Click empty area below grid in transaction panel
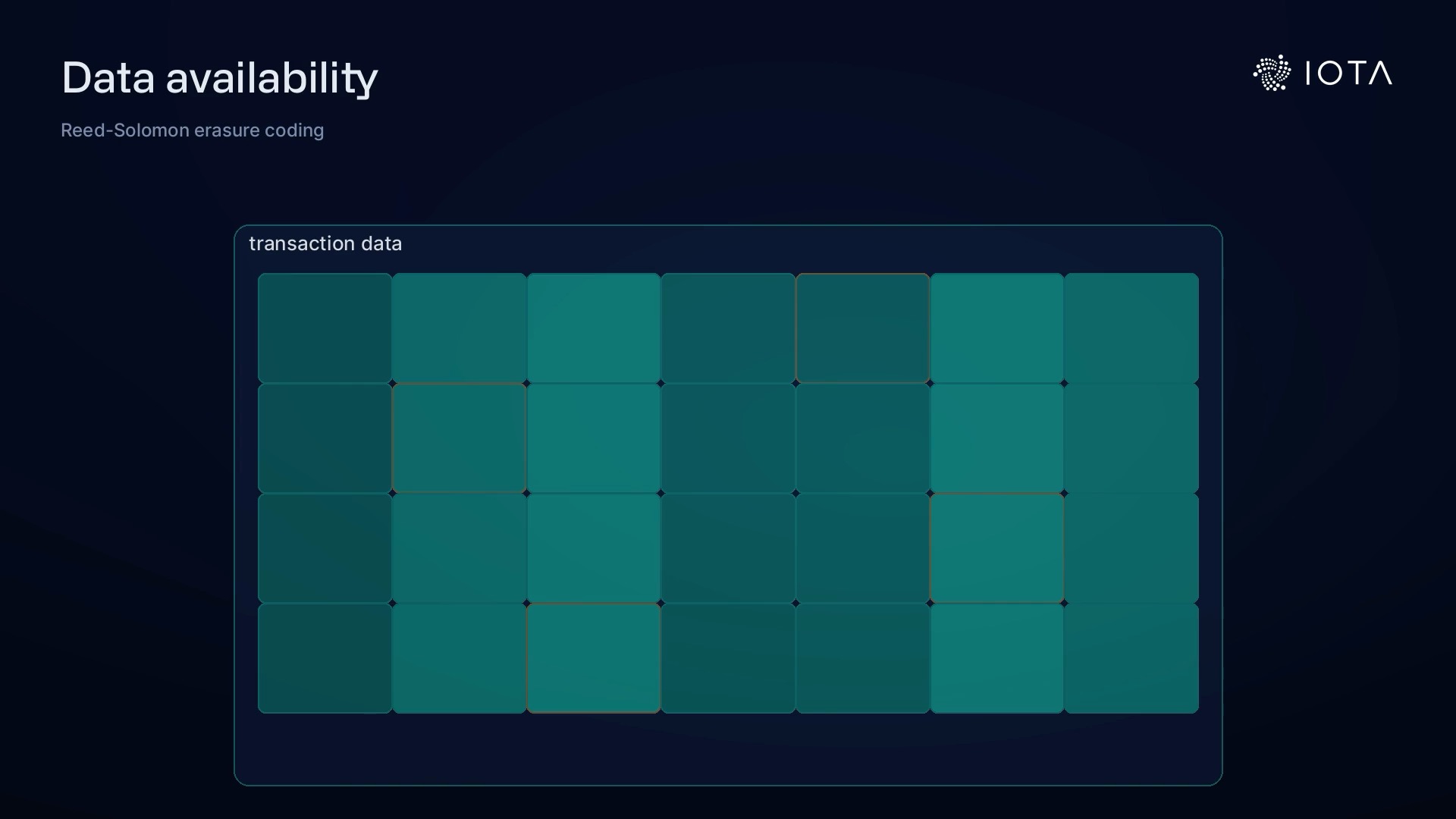The width and height of the screenshot is (1456, 819). 728,749
